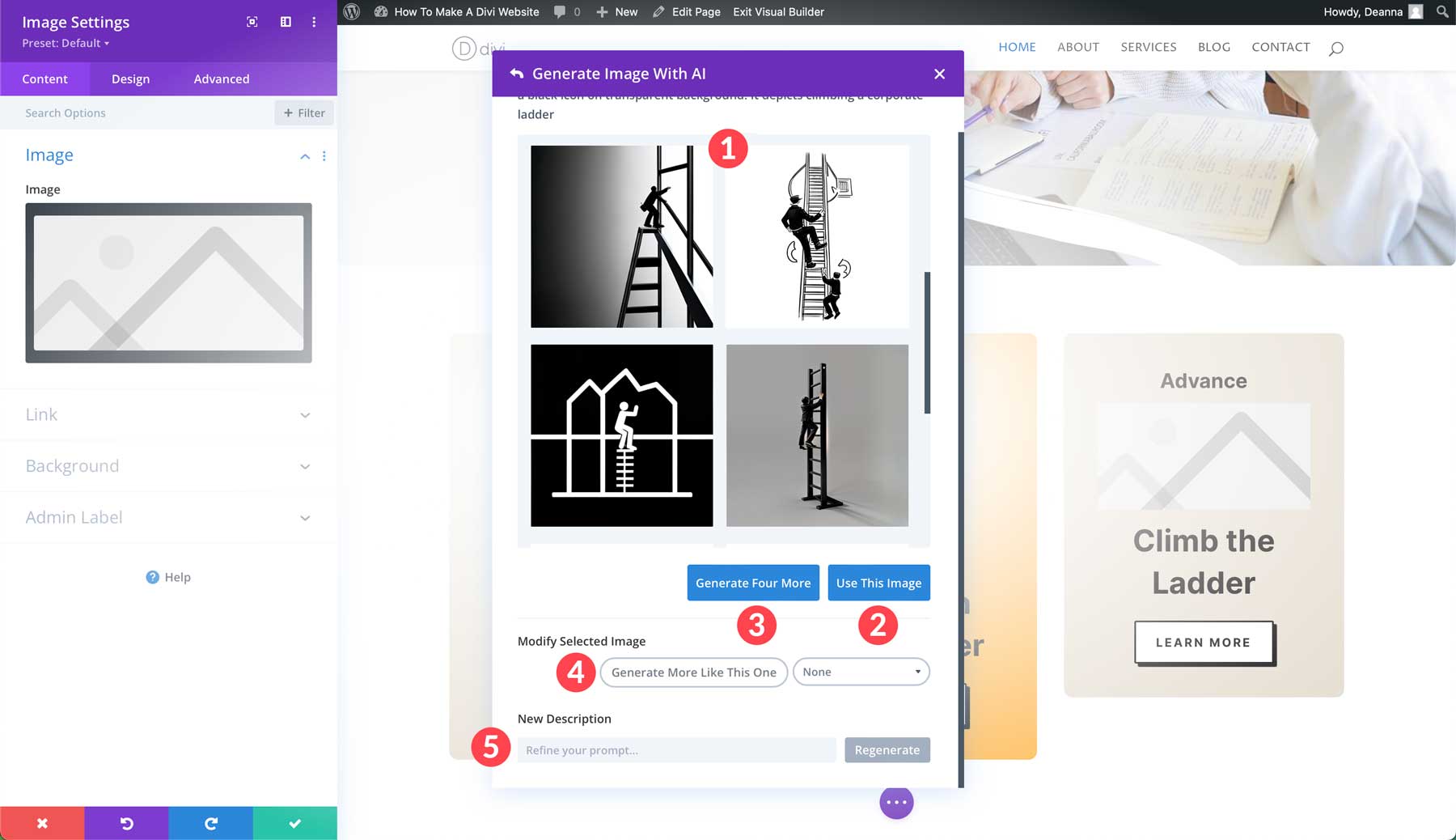Undo the last change
This screenshot has height=840, width=1456.
pyautogui.click(x=126, y=822)
